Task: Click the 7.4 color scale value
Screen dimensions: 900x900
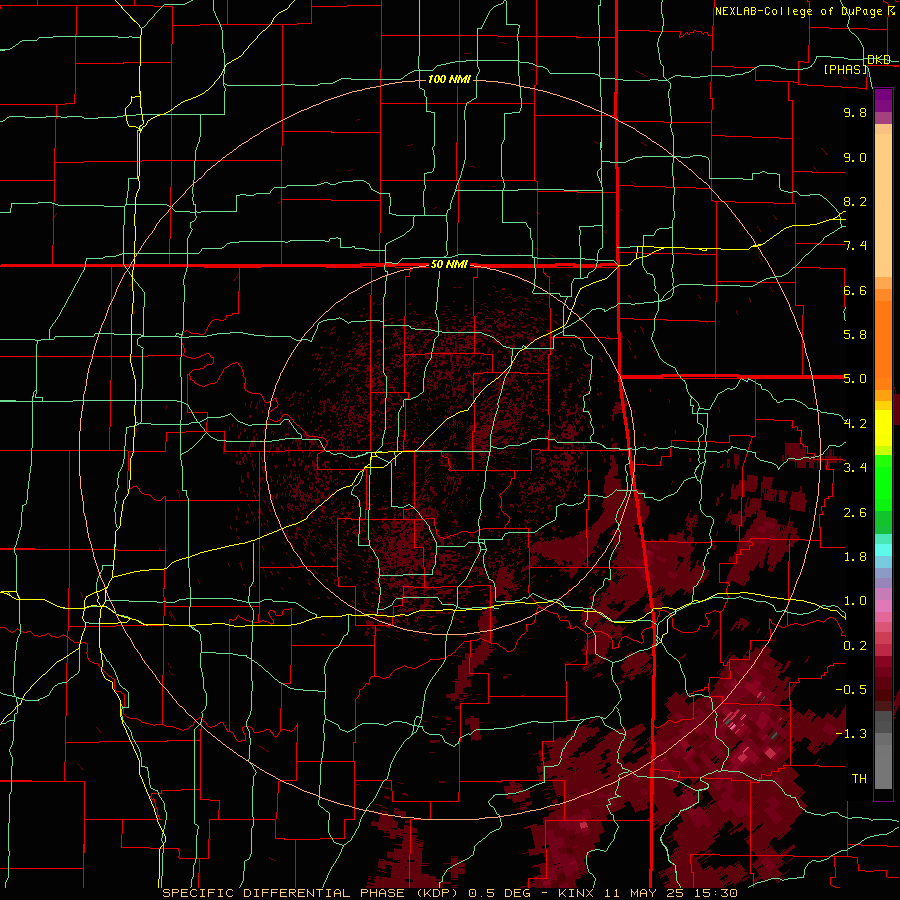Action: [x=855, y=246]
